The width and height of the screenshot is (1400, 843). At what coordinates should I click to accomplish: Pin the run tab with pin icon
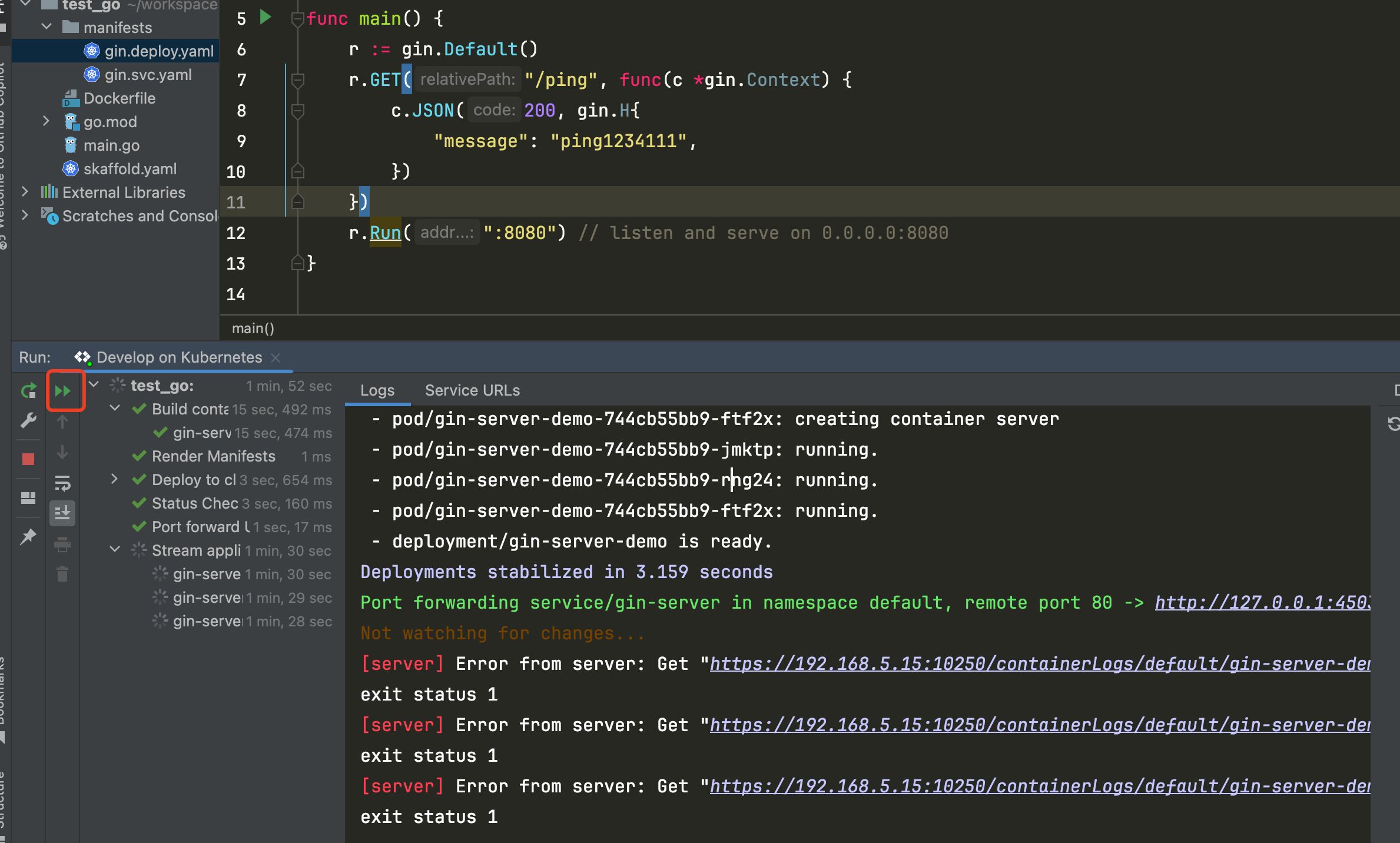tap(28, 537)
